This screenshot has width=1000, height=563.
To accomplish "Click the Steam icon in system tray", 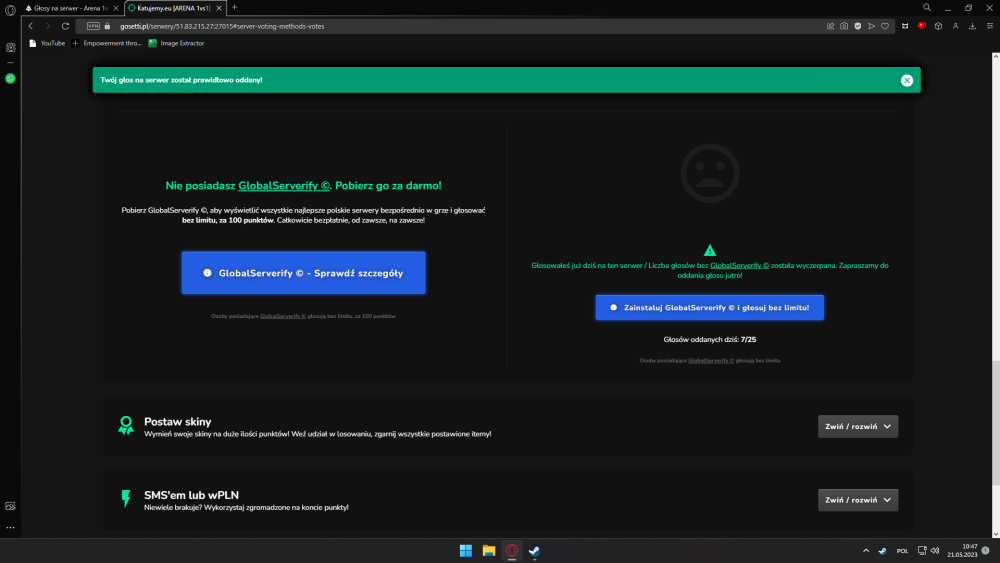I will 883,551.
